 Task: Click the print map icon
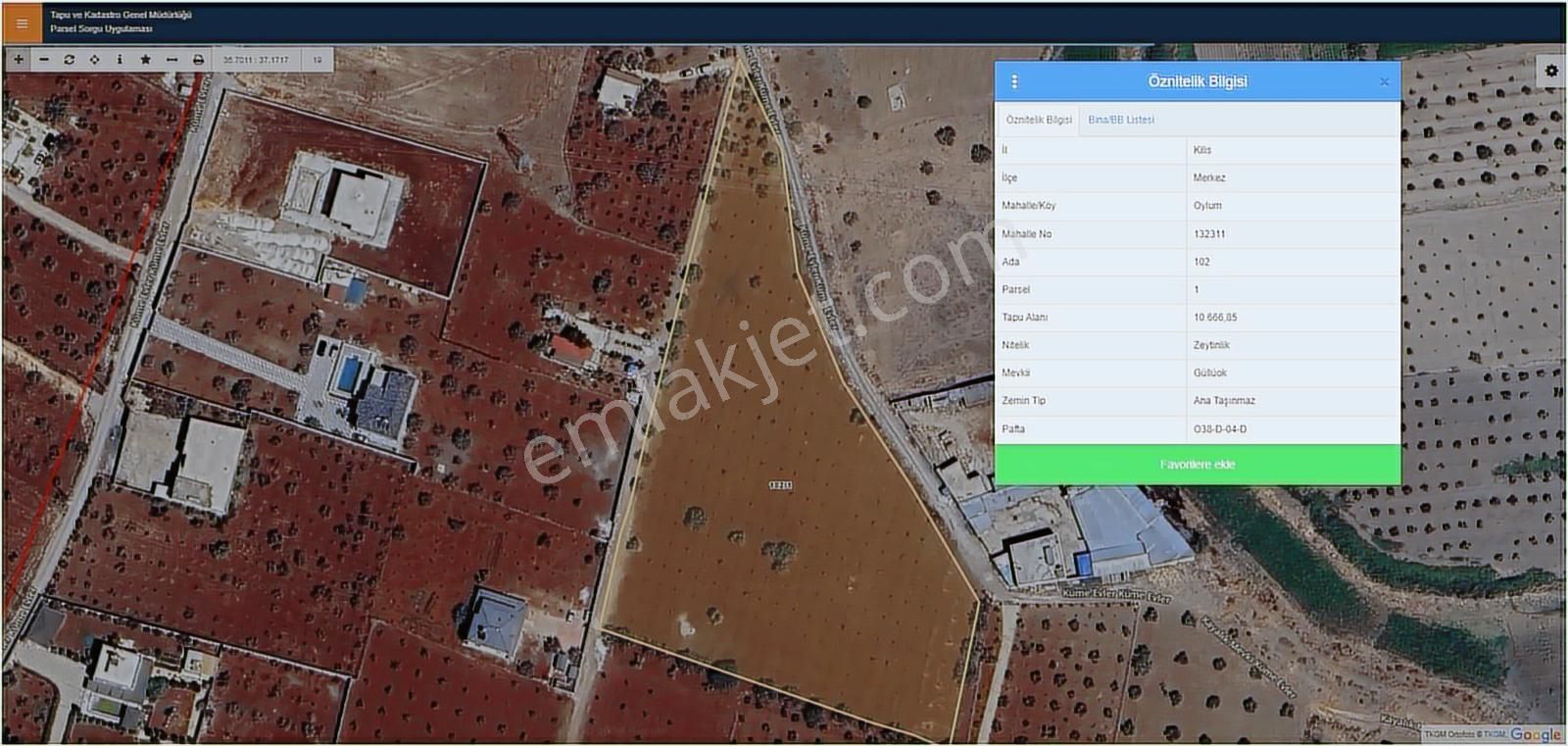pyautogui.click(x=198, y=60)
